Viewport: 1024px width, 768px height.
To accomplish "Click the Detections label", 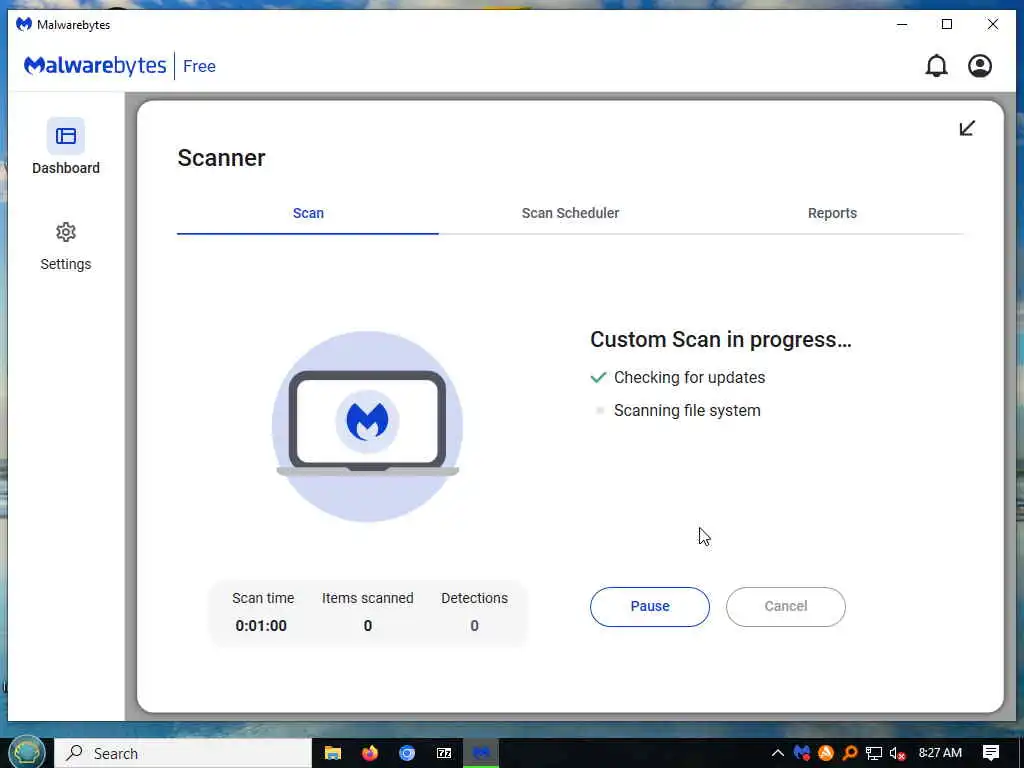I will click(x=474, y=598).
